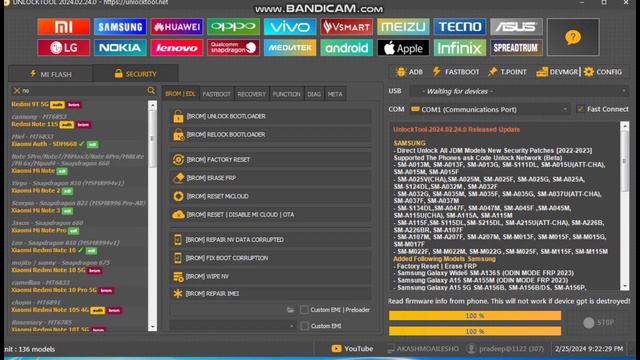640x360 pixels.
Task: Enable Custom EMI | Preloader checkbox
Action: [304, 310]
